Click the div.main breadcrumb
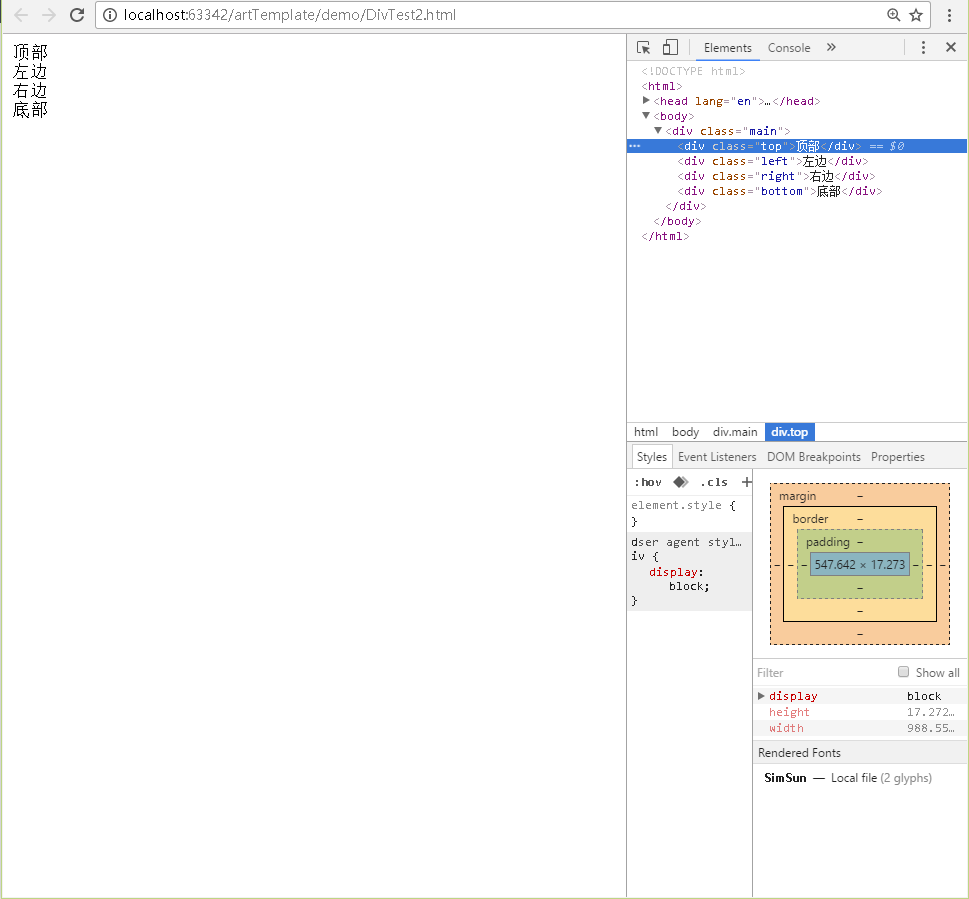Screen dimensions: 969x899 735,432
